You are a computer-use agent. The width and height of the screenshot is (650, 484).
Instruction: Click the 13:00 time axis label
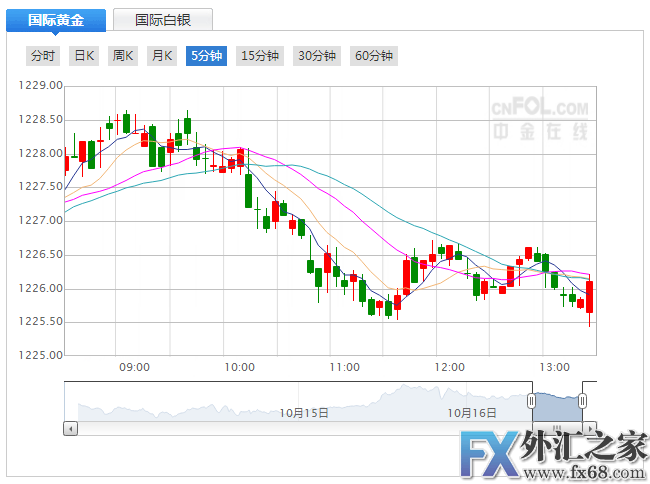(555, 367)
